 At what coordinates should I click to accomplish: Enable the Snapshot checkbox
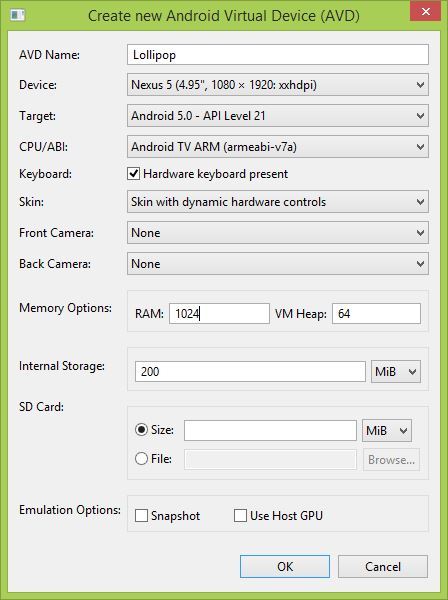point(141,515)
